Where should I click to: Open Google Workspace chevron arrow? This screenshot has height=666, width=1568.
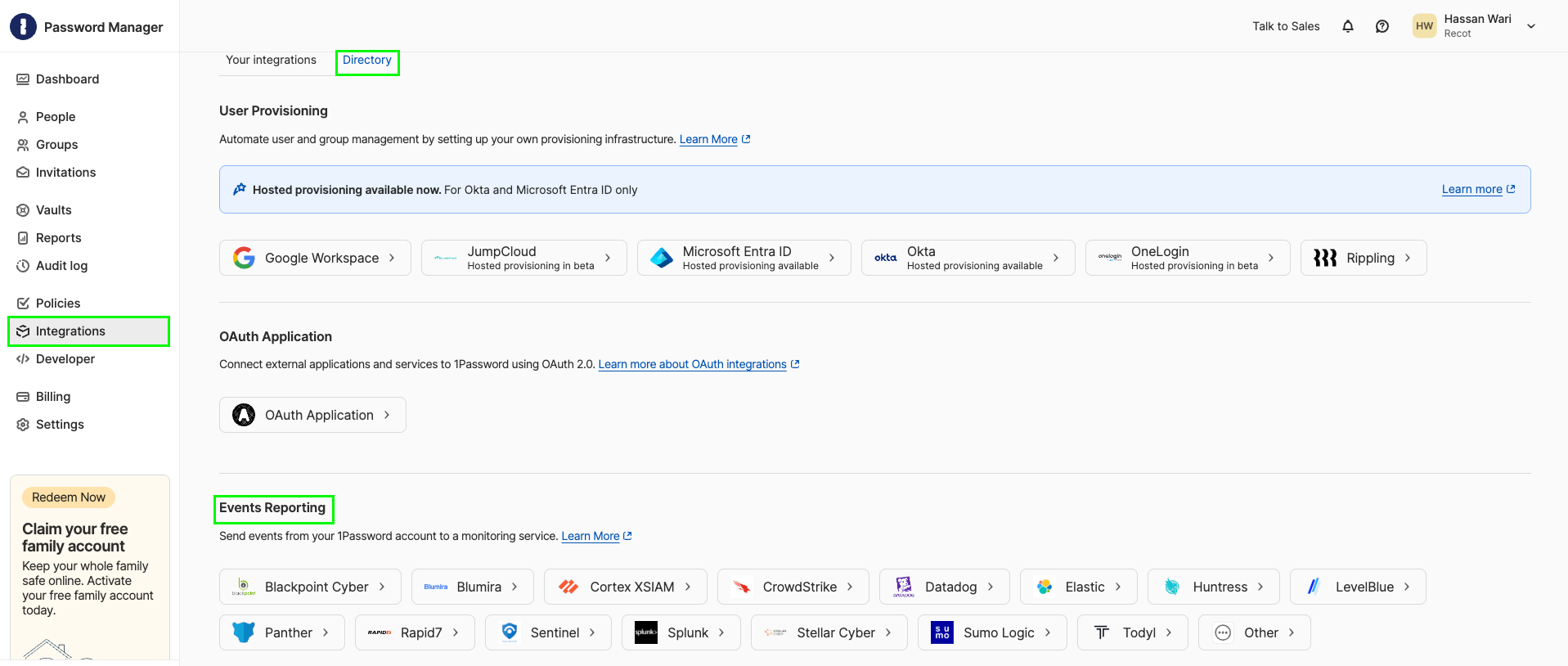392,258
